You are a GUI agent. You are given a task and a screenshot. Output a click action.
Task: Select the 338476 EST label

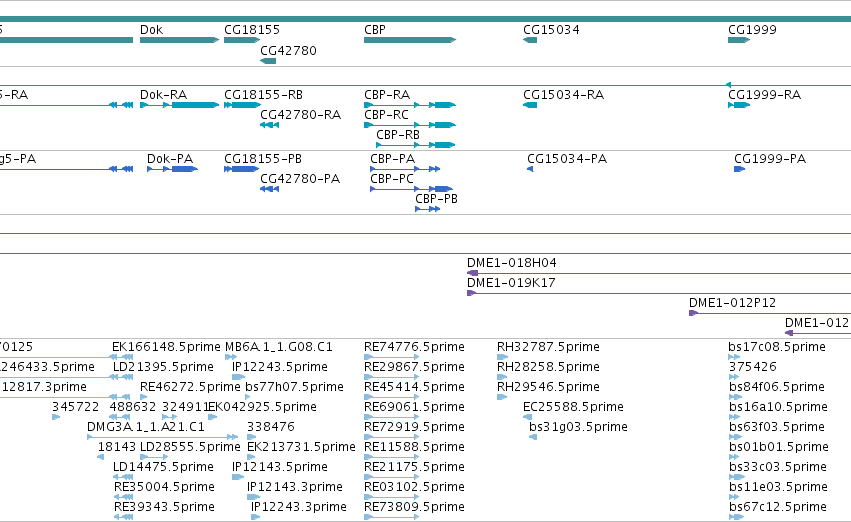point(271,427)
